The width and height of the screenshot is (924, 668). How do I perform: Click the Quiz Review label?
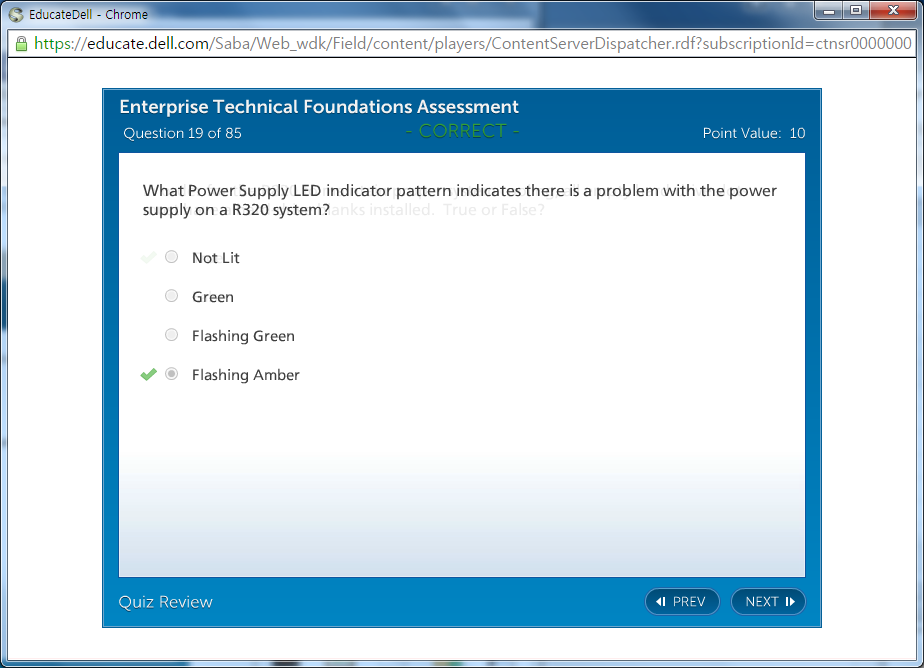point(166,601)
